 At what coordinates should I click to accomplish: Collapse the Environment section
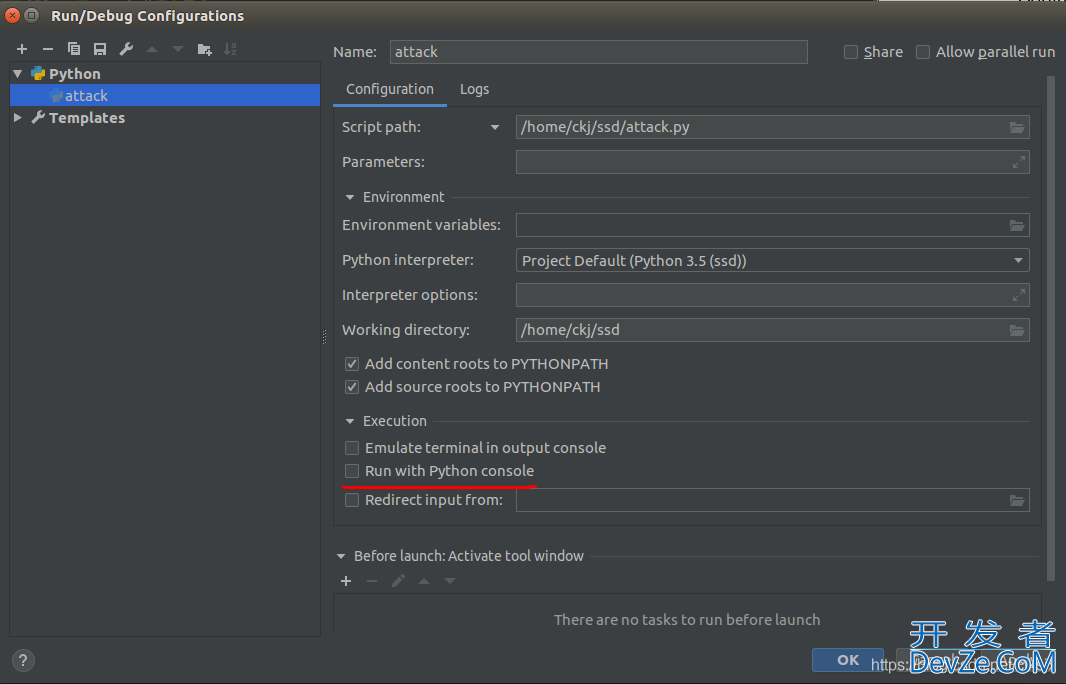point(349,197)
